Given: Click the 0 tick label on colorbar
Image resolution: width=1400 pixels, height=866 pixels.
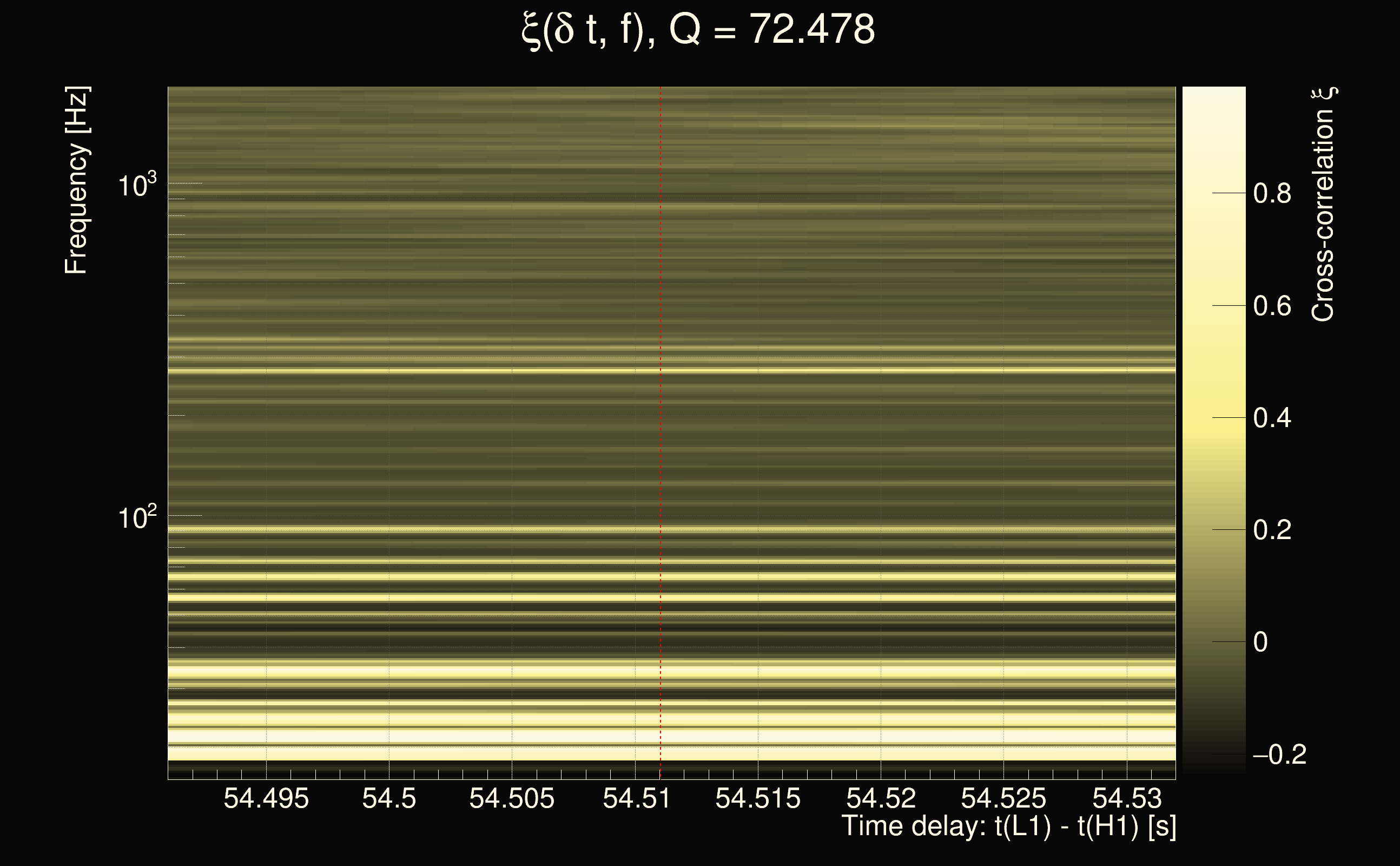Looking at the screenshot, I should coord(1260,642).
